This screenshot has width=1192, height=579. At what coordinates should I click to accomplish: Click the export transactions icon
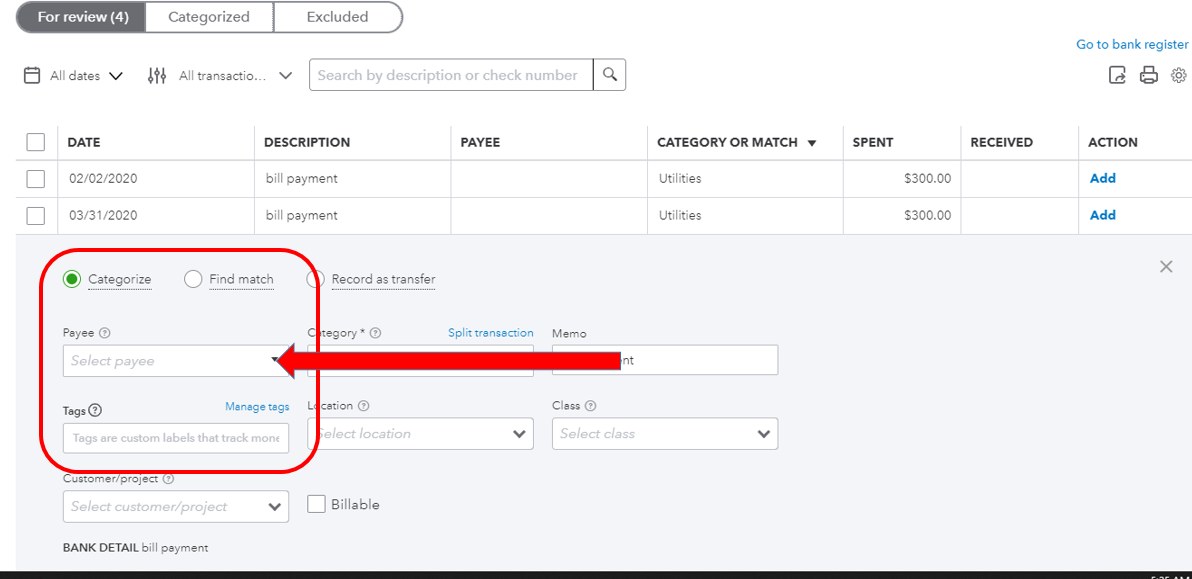[1118, 75]
